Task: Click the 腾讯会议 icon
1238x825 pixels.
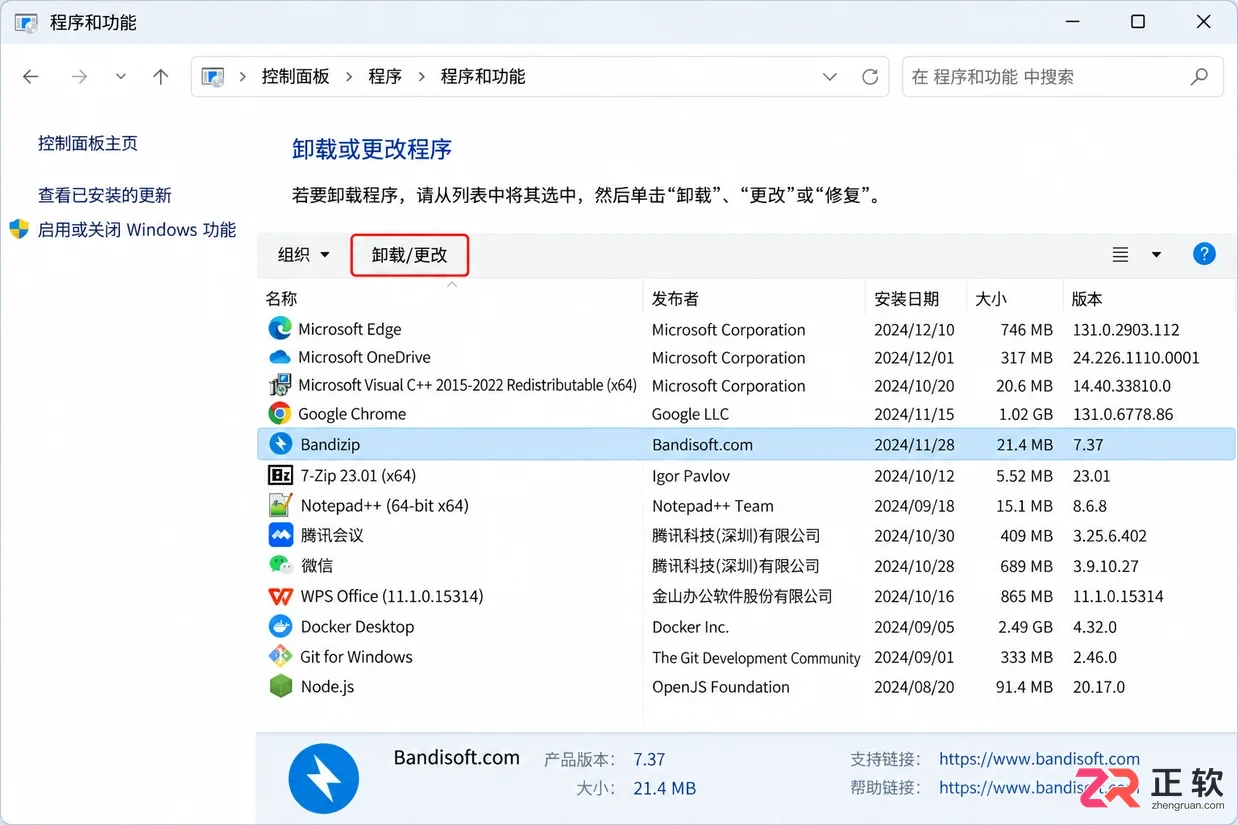Action: (281, 535)
